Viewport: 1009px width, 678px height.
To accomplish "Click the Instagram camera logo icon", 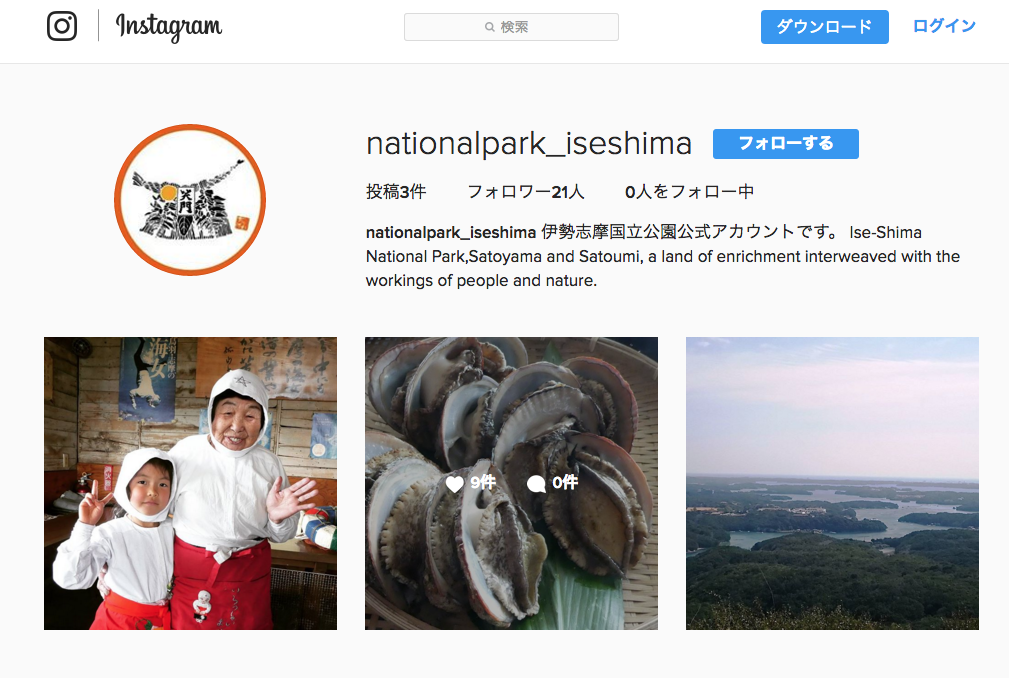I will coord(62,26).
